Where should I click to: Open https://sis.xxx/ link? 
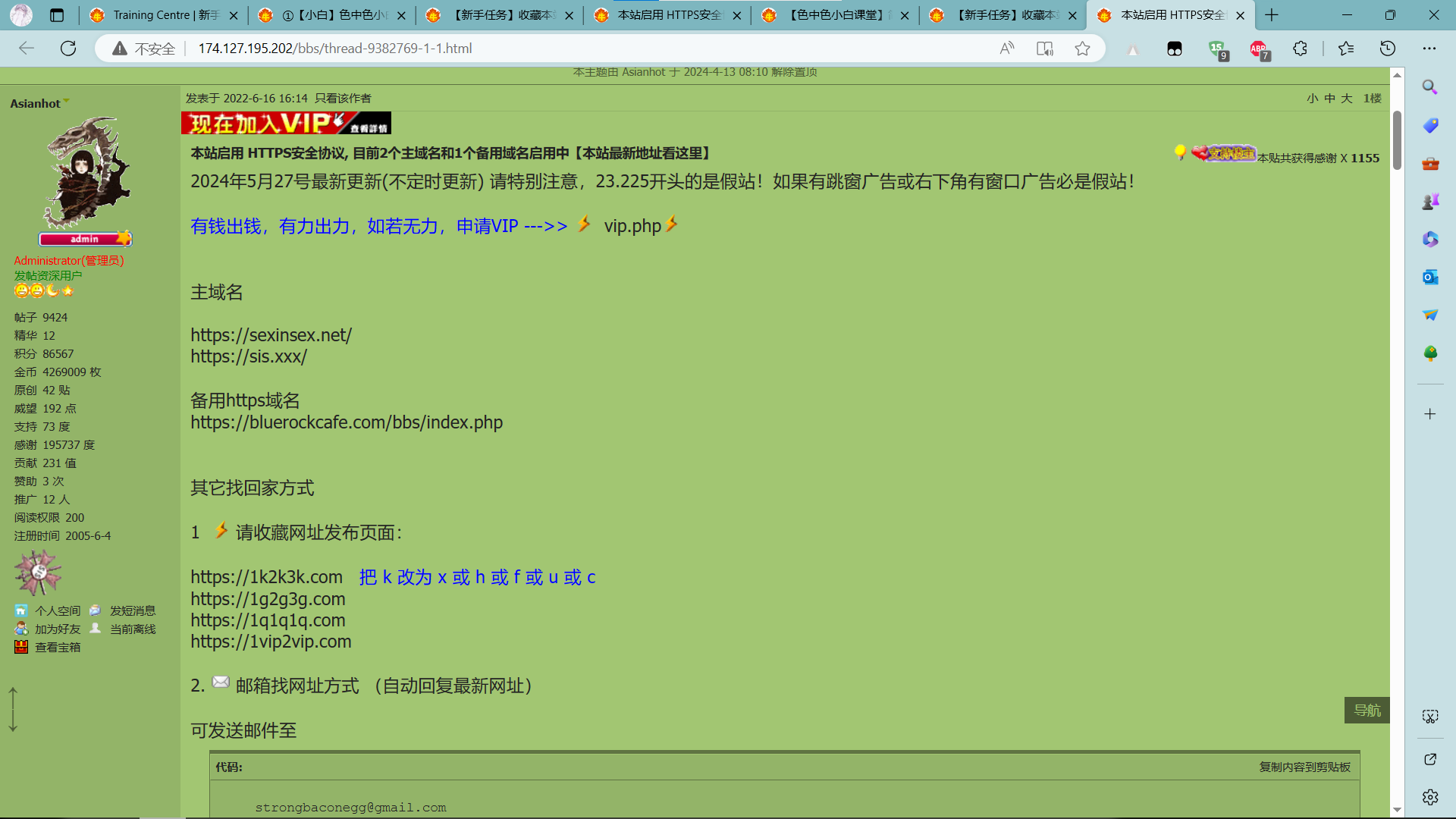tap(249, 356)
